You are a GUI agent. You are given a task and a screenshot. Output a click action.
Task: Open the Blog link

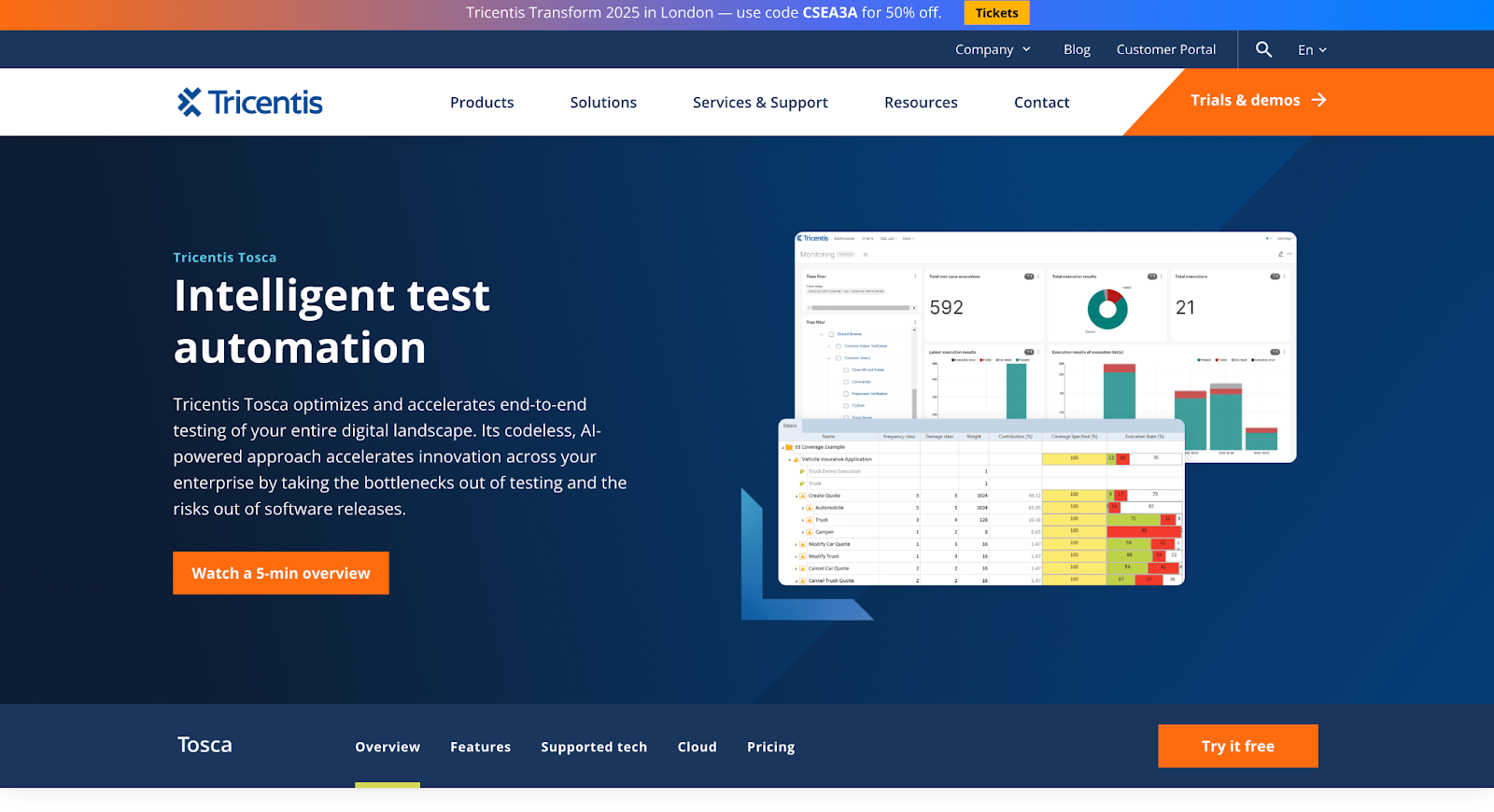click(x=1077, y=49)
